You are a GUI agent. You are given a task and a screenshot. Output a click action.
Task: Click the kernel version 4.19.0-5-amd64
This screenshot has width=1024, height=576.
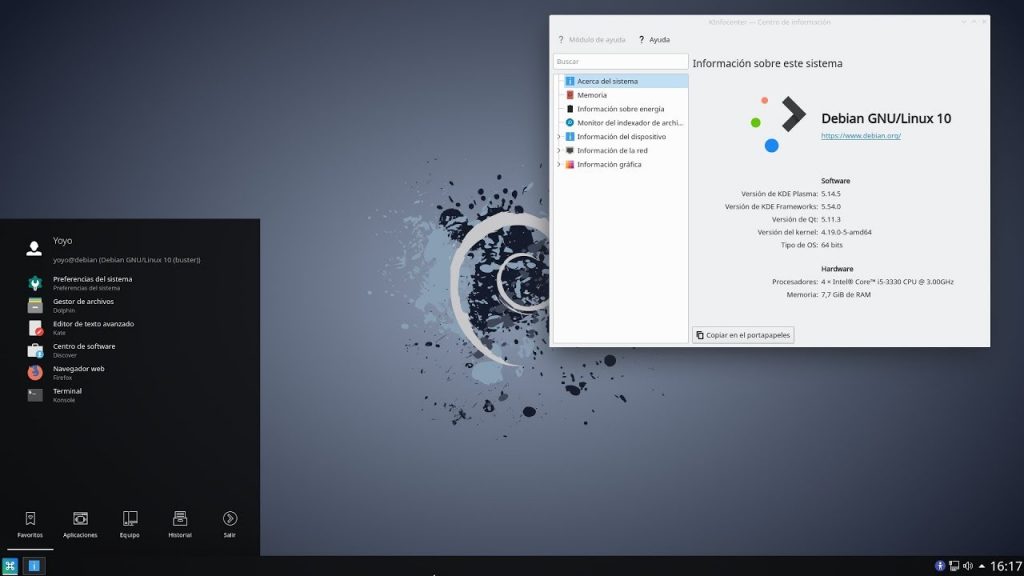(846, 232)
